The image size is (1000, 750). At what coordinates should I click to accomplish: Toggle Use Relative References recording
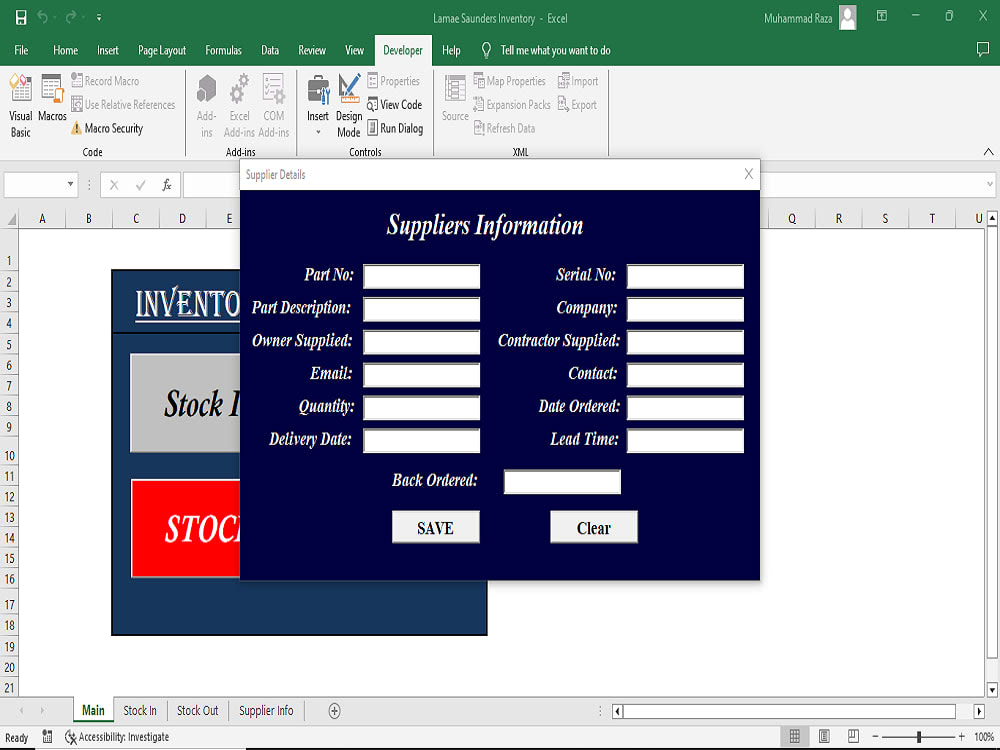[124, 105]
